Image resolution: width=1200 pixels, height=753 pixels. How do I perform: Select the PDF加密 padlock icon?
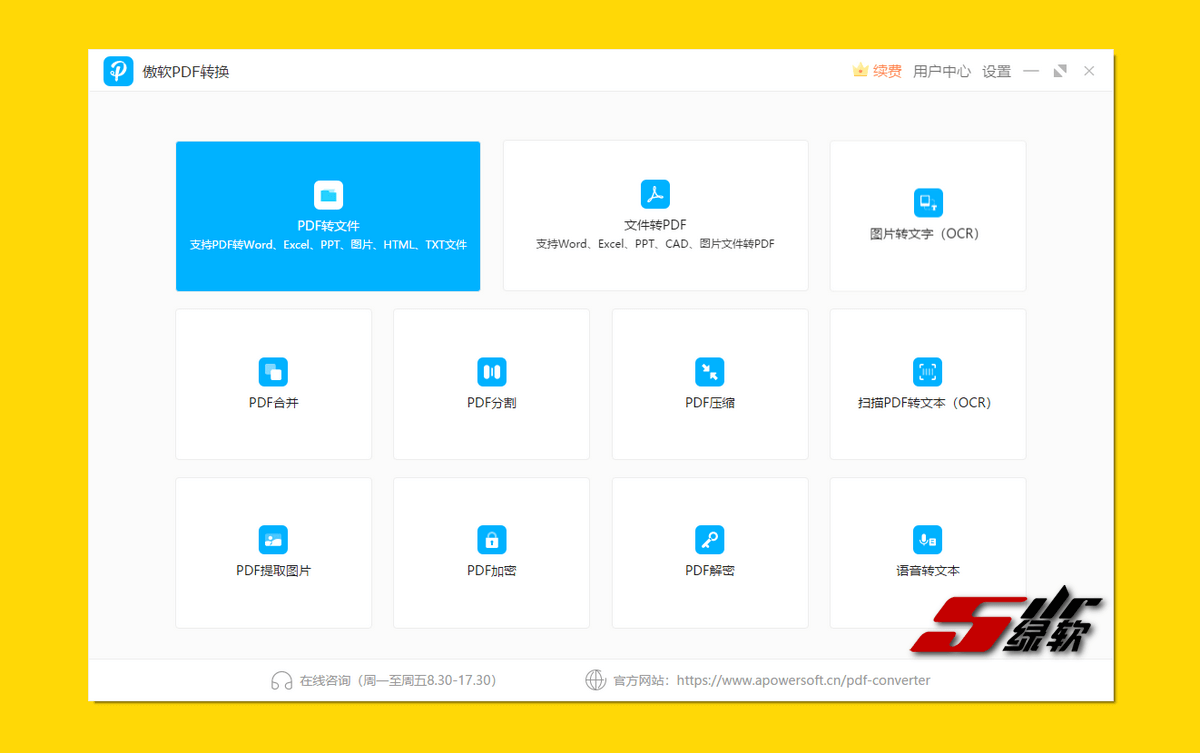click(491, 540)
